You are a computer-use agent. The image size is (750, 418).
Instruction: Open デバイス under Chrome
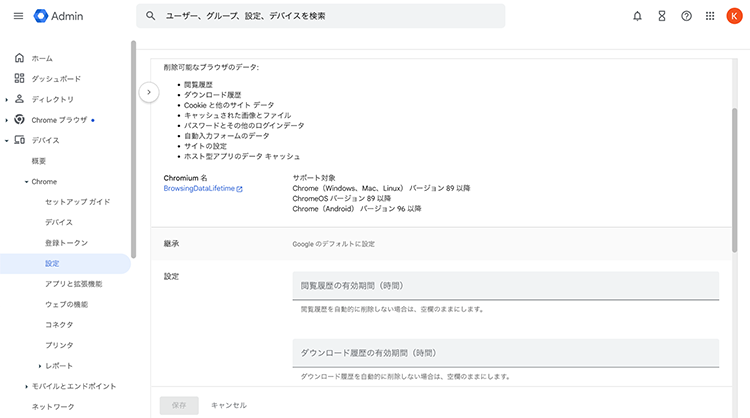click(59, 222)
